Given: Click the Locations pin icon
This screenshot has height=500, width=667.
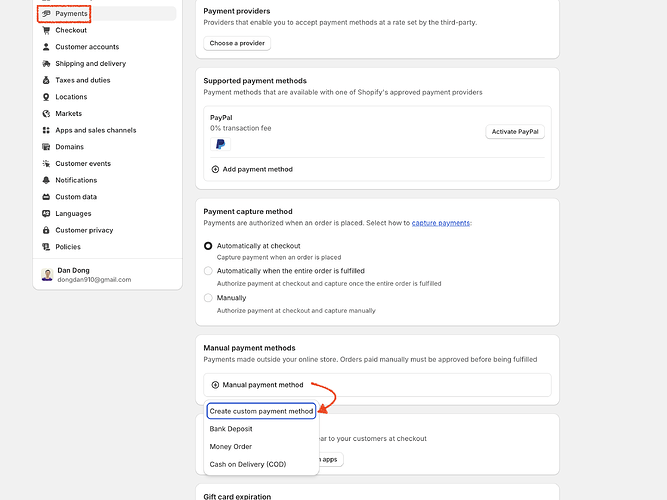Looking at the screenshot, I should click(x=46, y=97).
